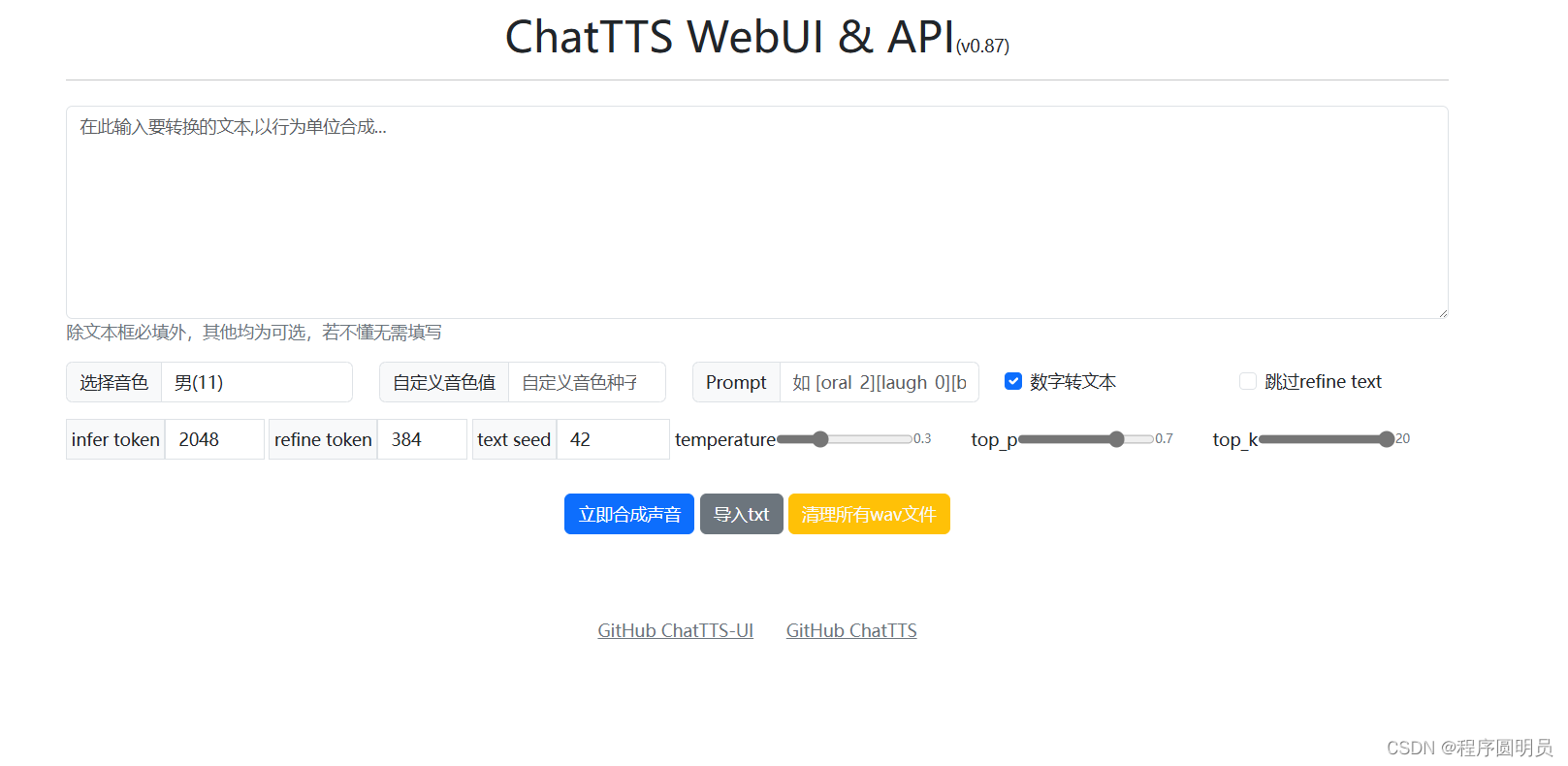The width and height of the screenshot is (1568, 766).
Task: Click the text seed value 42
Action: click(613, 439)
